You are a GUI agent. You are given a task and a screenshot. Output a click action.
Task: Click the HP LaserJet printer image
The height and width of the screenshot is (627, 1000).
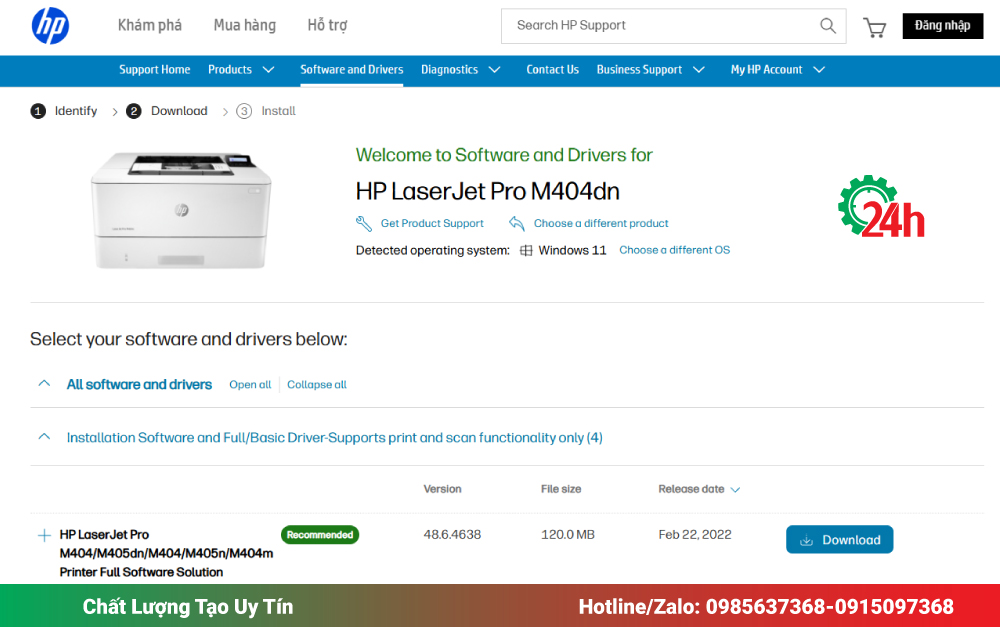181,210
